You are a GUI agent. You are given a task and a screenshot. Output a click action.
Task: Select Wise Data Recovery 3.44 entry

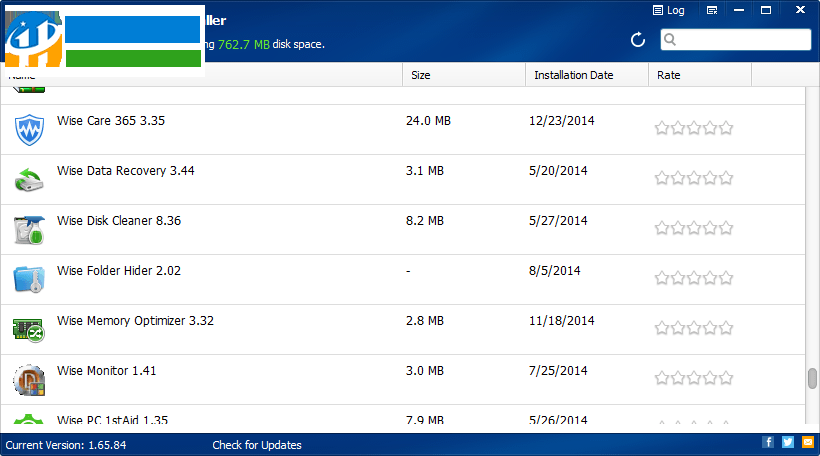[403, 179]
